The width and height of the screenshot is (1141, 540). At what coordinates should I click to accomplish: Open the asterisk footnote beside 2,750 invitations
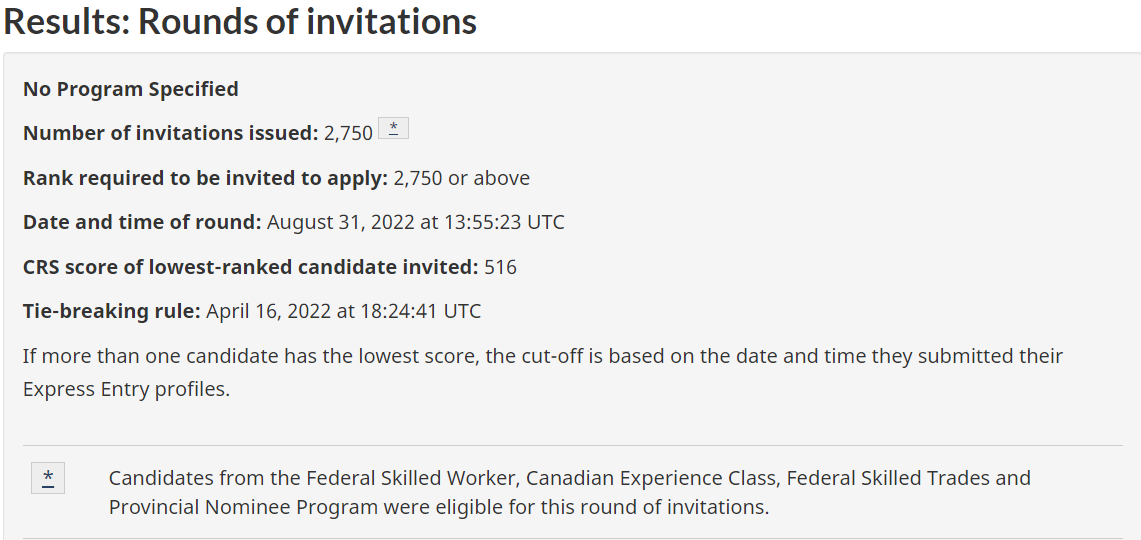pos(394,128)
